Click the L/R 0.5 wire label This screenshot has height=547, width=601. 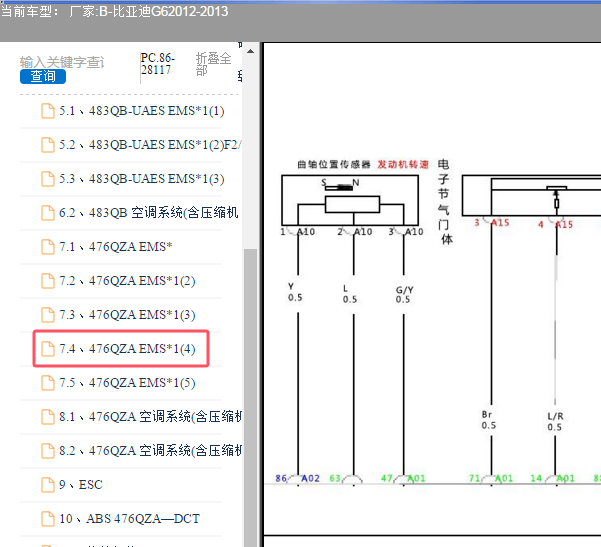555,422
